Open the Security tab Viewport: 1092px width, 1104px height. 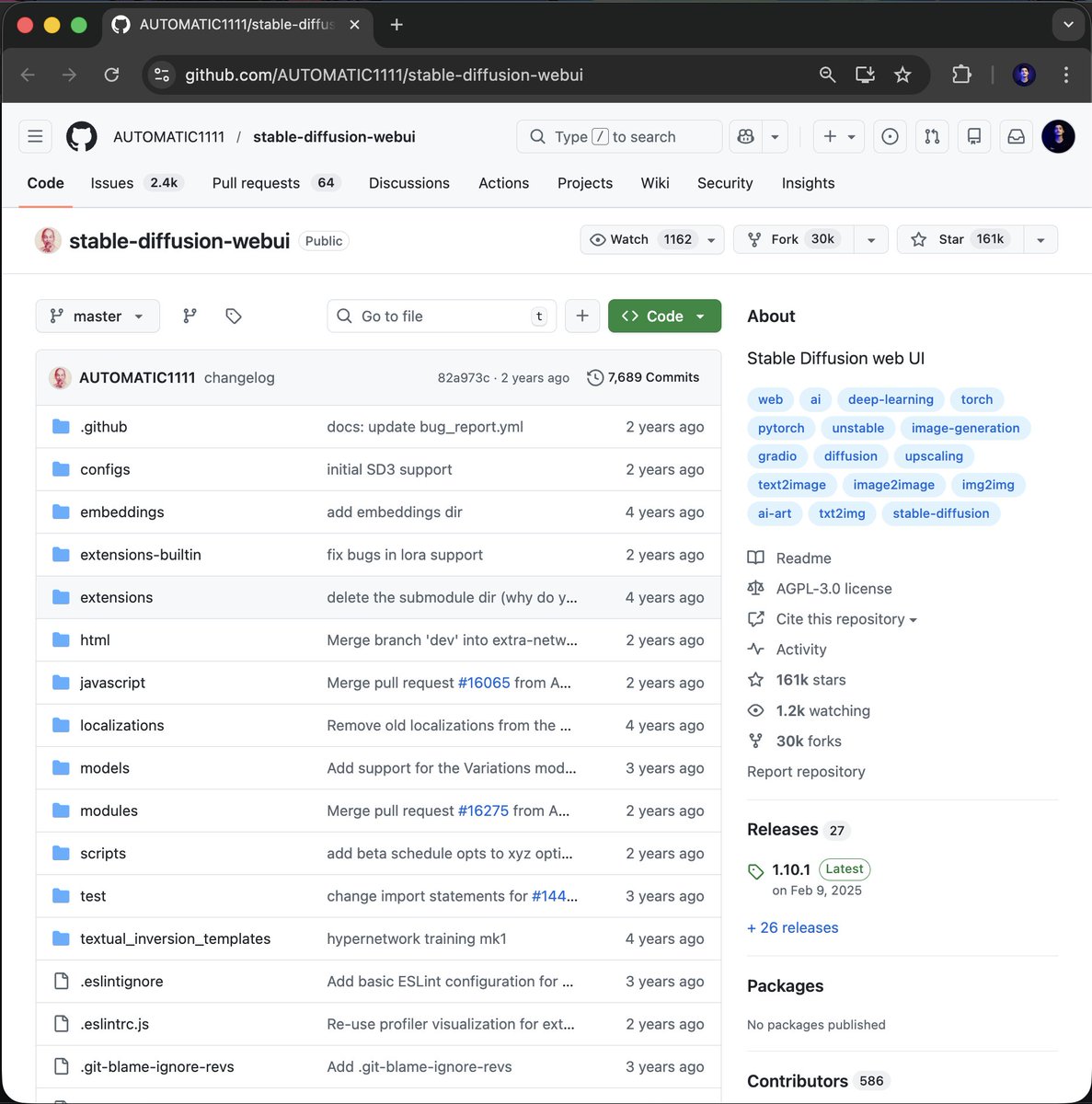pos(725,183)
